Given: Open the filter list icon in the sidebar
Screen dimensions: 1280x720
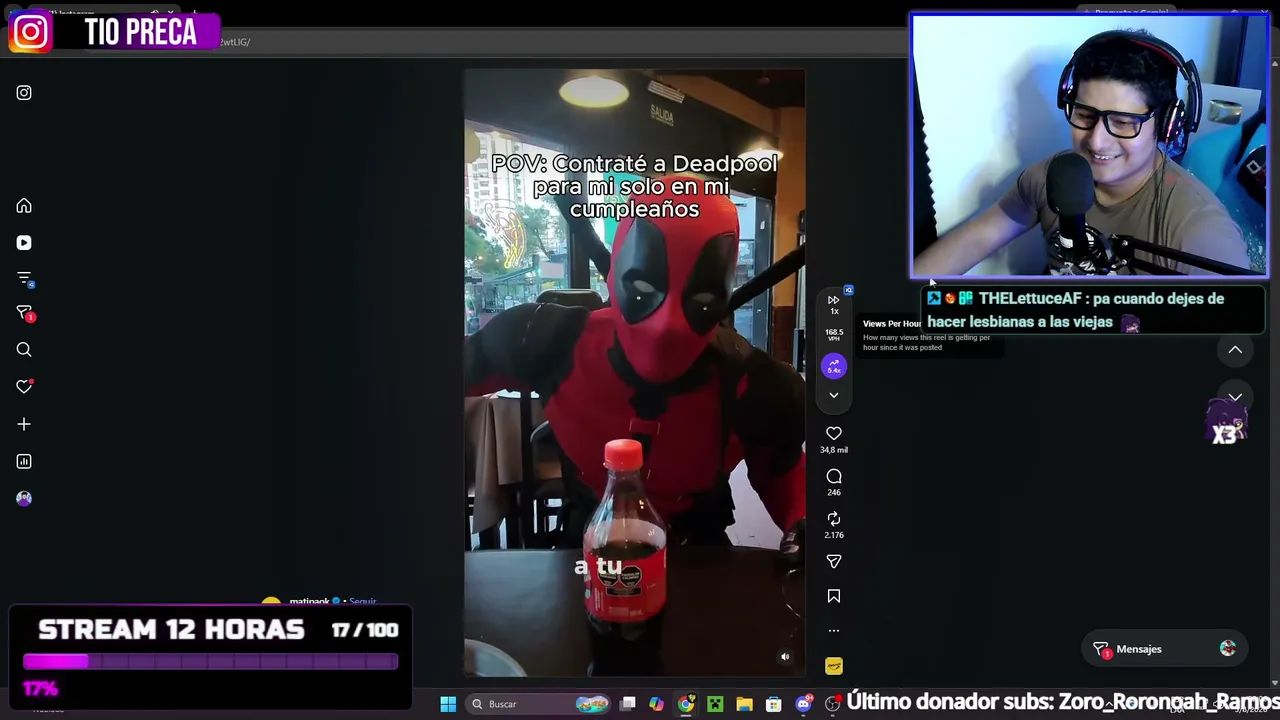Looking at the screenshot, I should click(x=24, y=279).
